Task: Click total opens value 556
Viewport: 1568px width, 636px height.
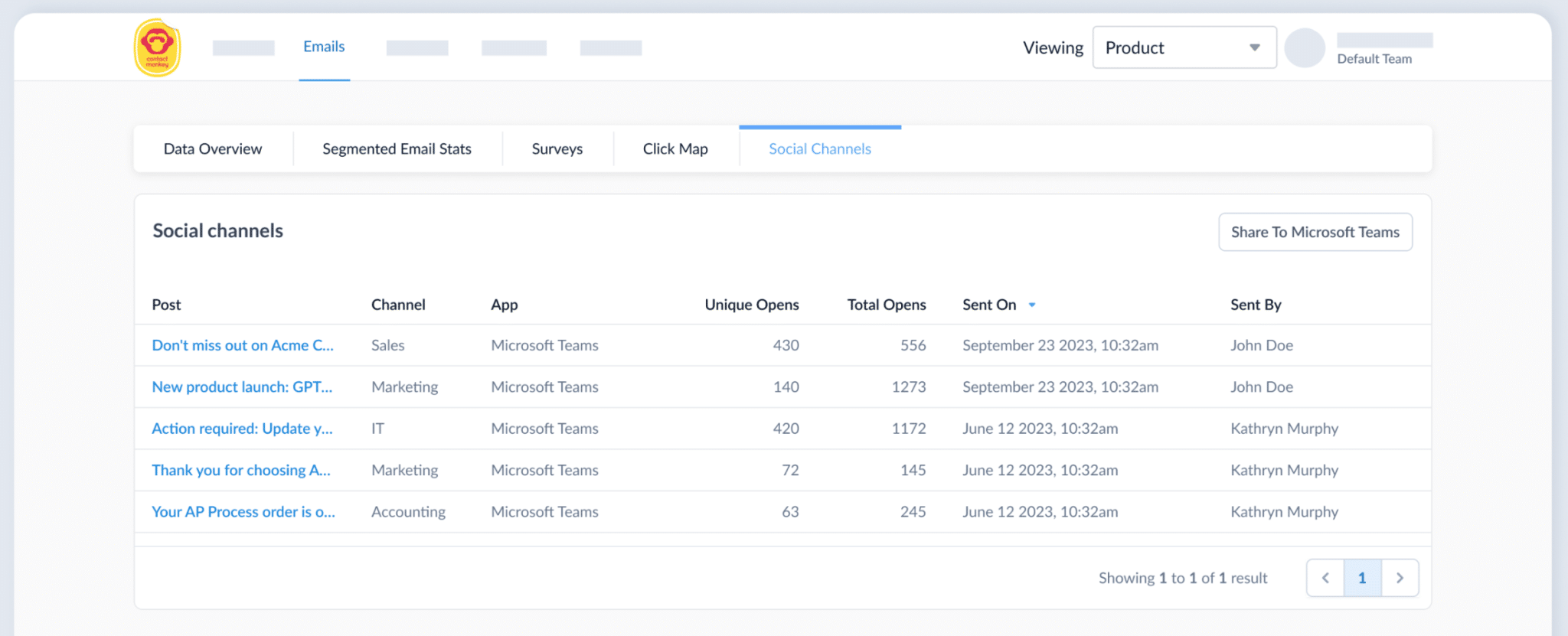Action: click(x=913, y=345)
